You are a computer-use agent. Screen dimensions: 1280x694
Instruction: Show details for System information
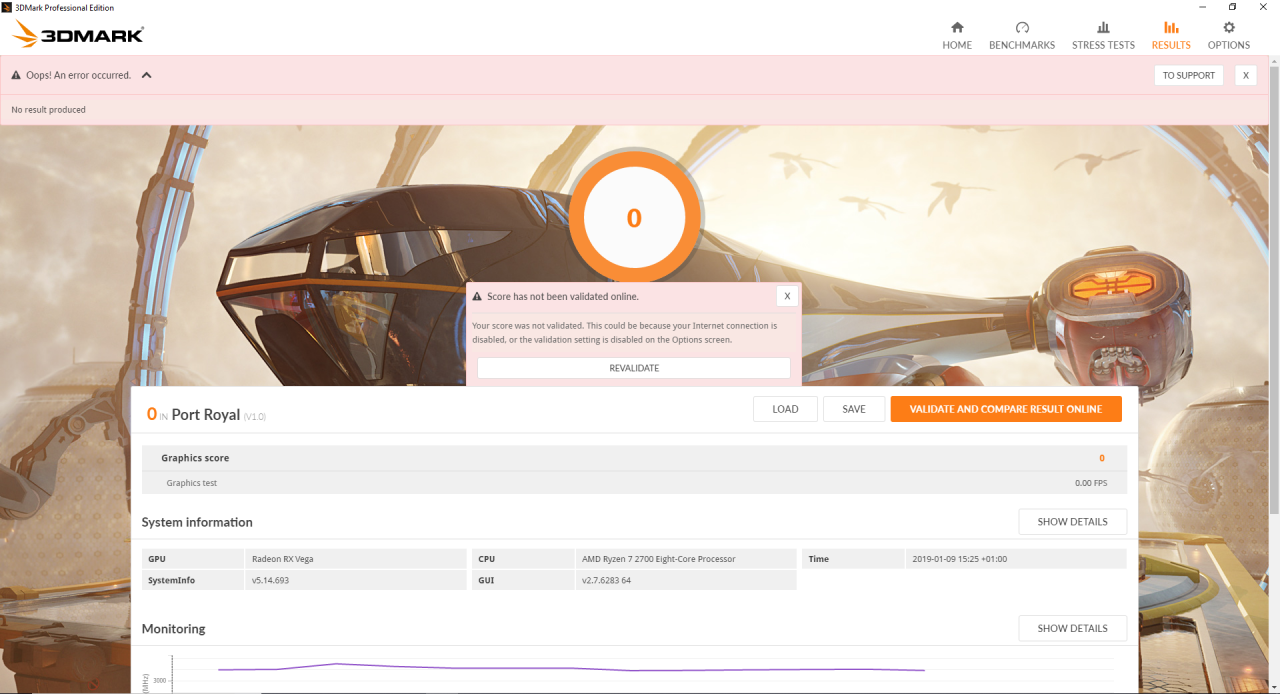coord(1072,522)
